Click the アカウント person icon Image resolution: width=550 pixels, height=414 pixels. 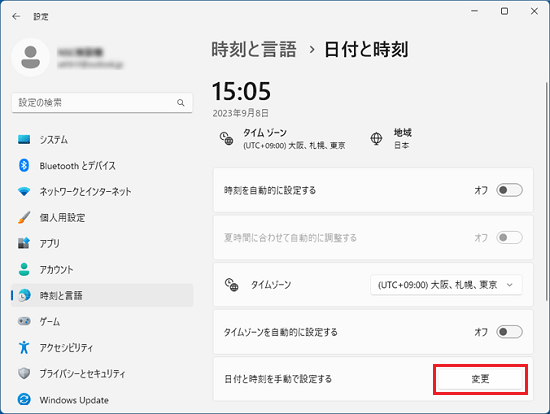click(24, 269)
